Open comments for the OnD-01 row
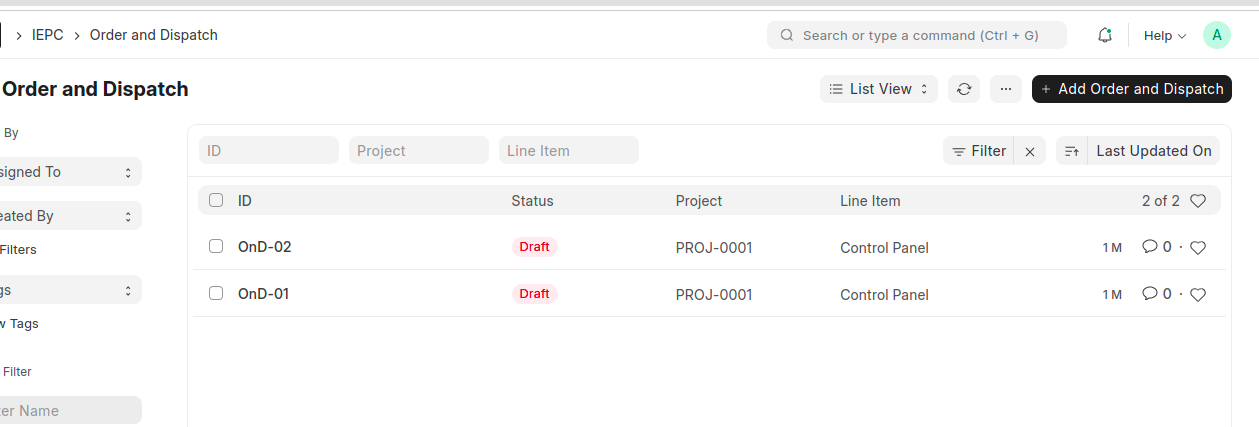The height and width of the screenshot is (427, 1259). coord(1156,294)
